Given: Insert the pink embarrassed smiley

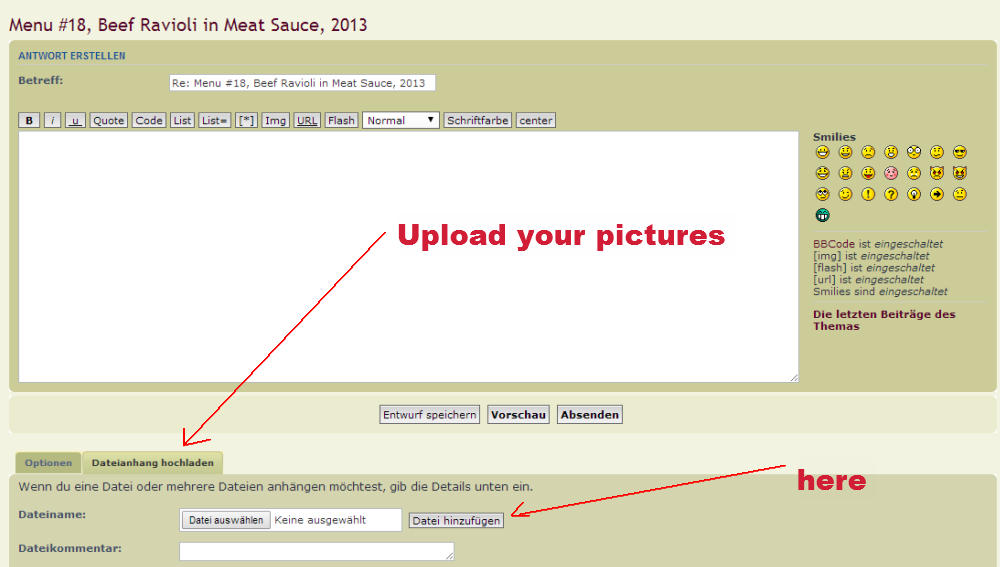Looking at the screenshot, I should click(891, 173).
